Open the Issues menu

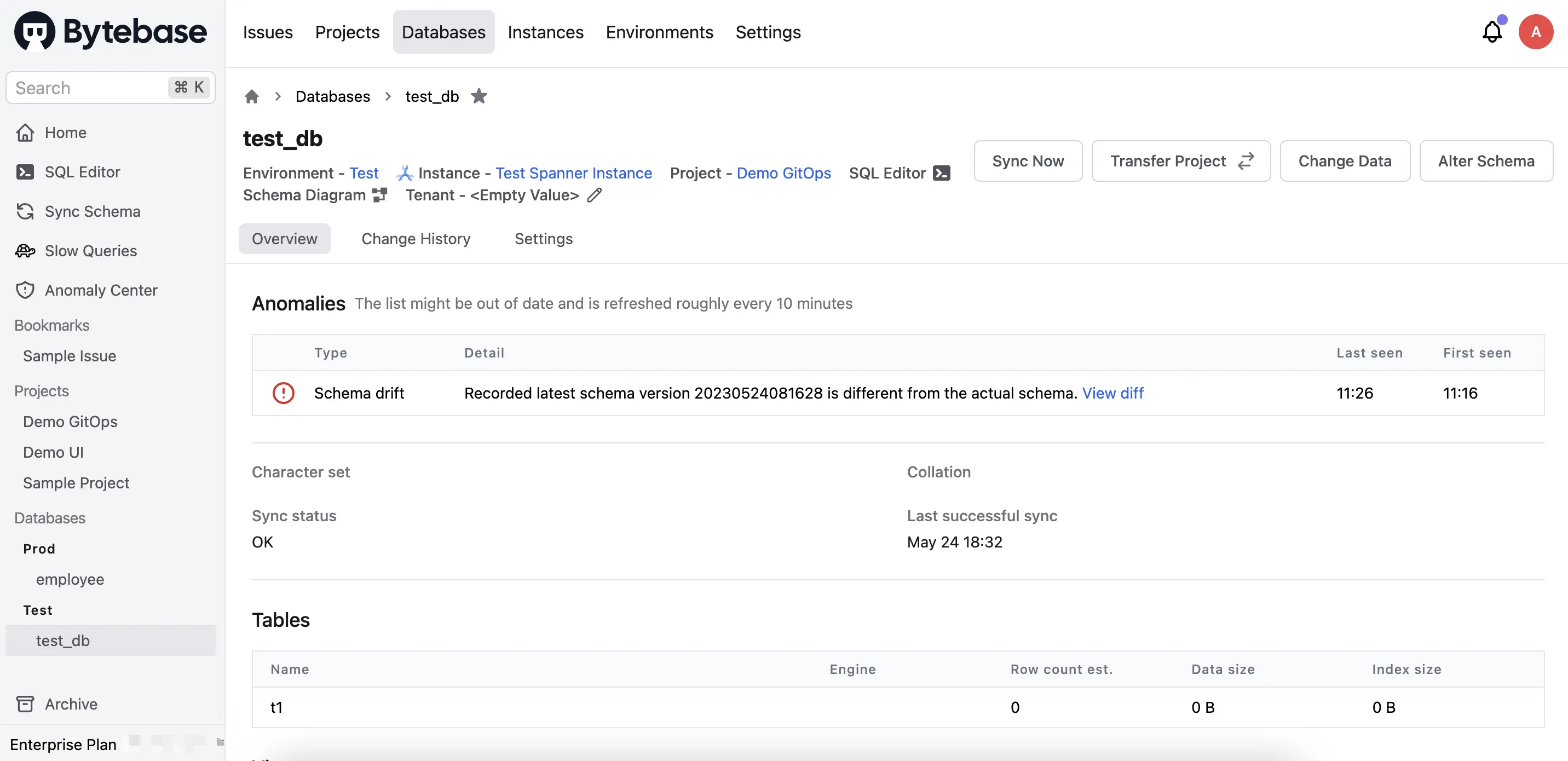click(x=268, y=32)
